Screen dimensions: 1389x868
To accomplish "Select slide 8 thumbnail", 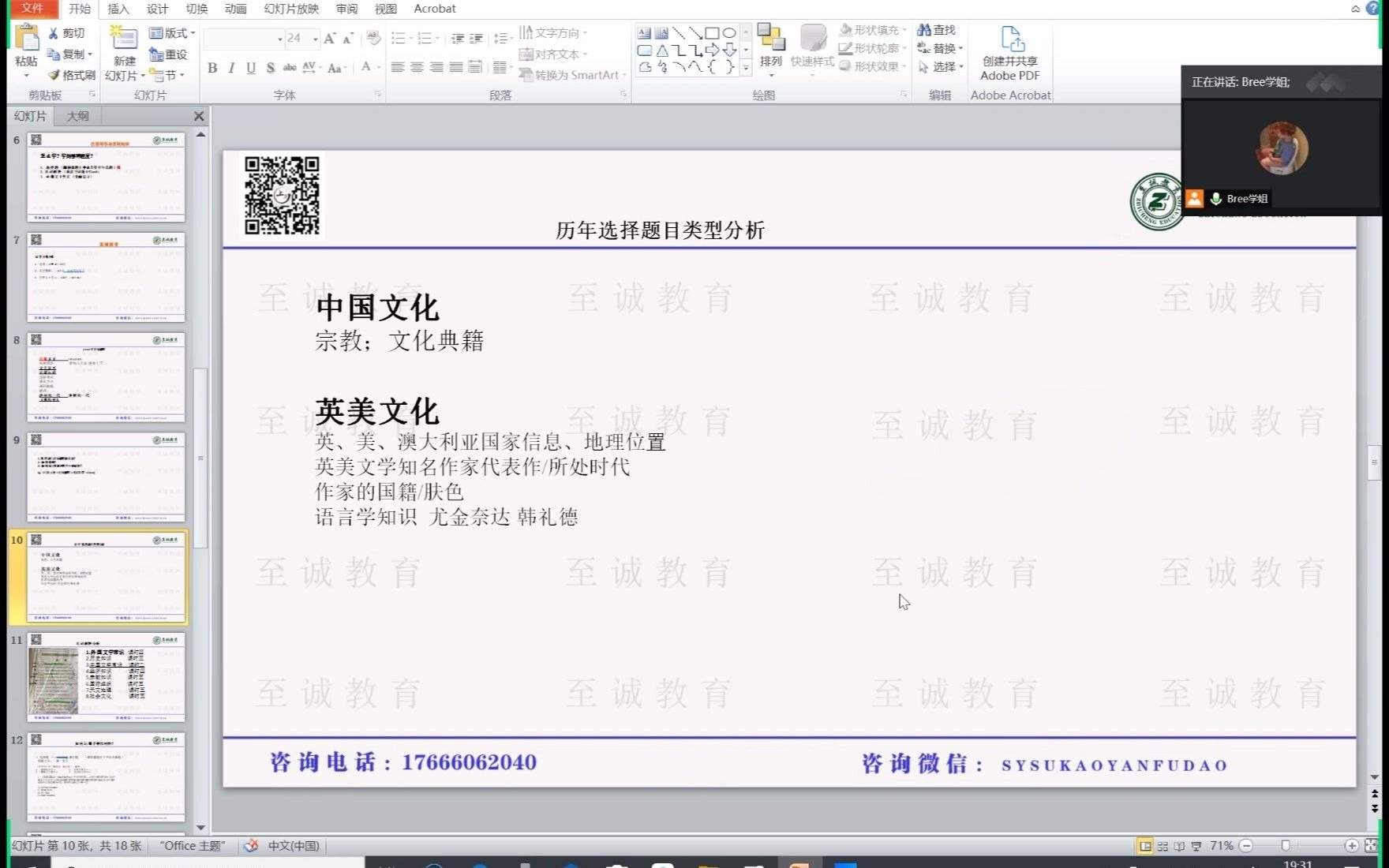I will (x=107, y=377).
